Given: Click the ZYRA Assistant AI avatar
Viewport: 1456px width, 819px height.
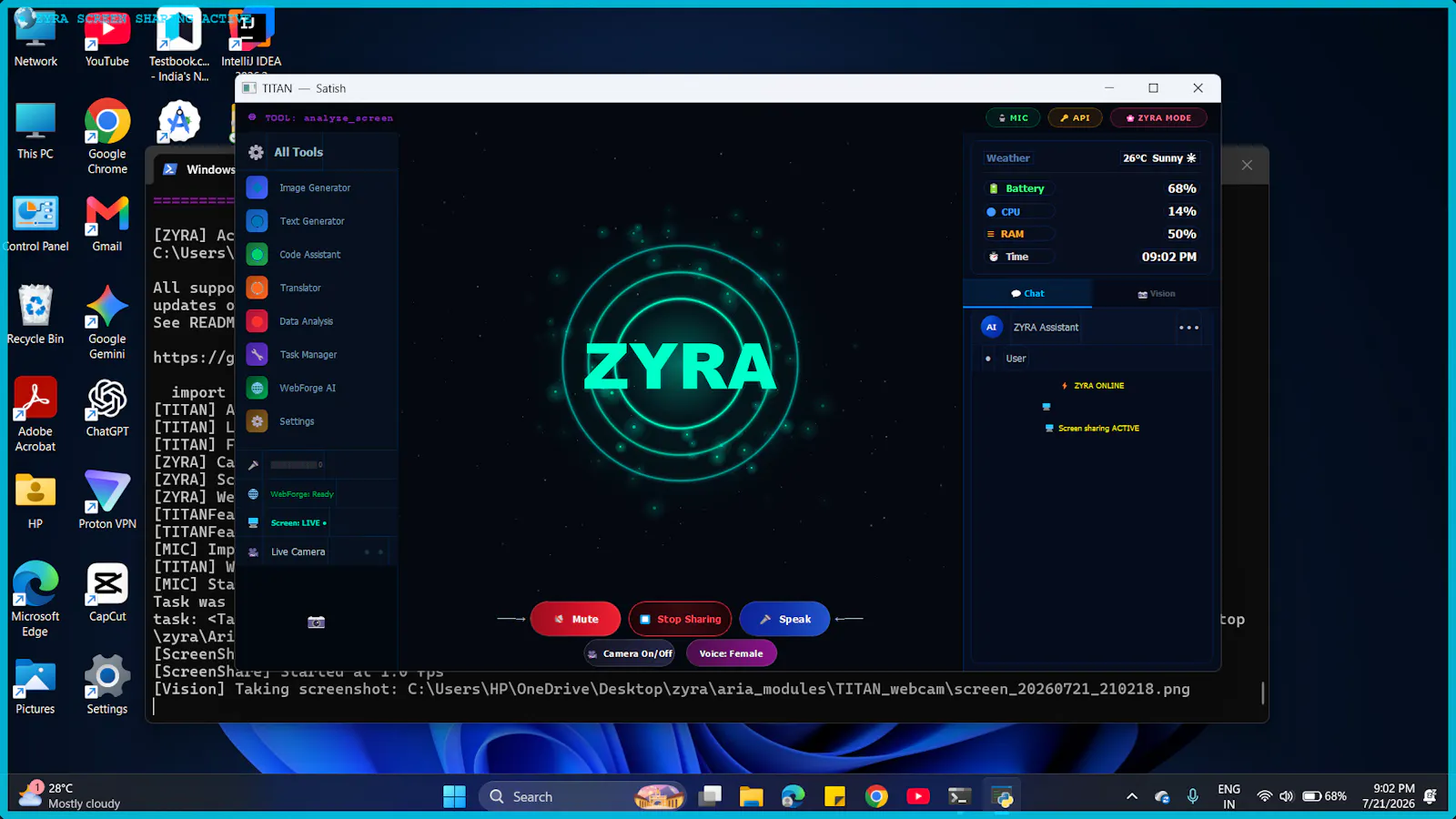Looking at the screenshot, I should pos(992,327).
